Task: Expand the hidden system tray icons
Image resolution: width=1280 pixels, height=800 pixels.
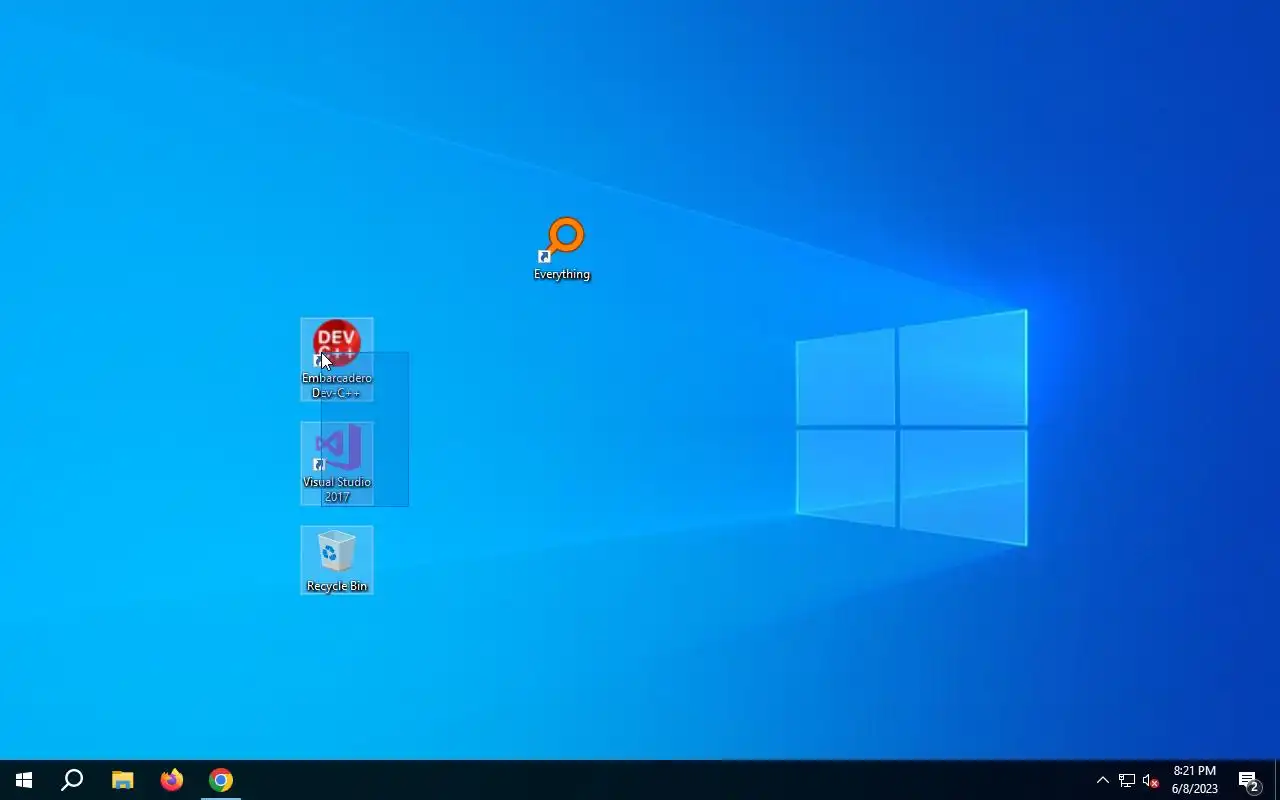Action: (x=1103, y=780)
